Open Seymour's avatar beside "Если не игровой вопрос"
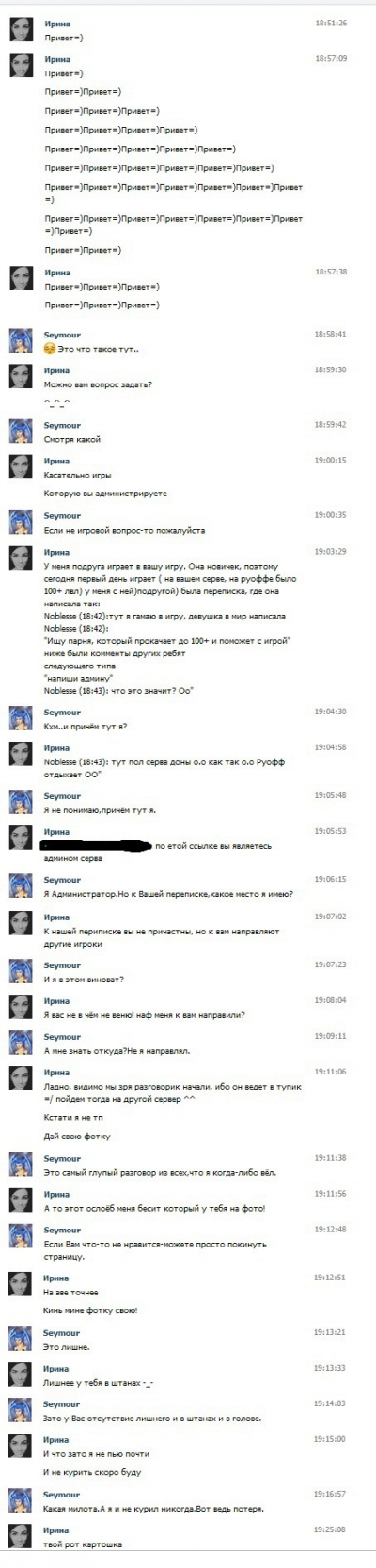This screenshot has width=376, height=1568. point(22,523)
